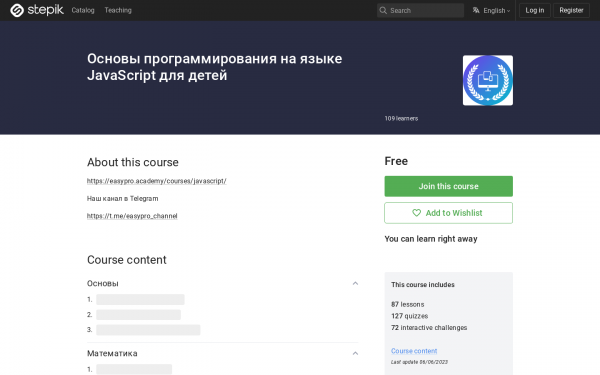Open the Course content link in sidebar

[414, 351]
